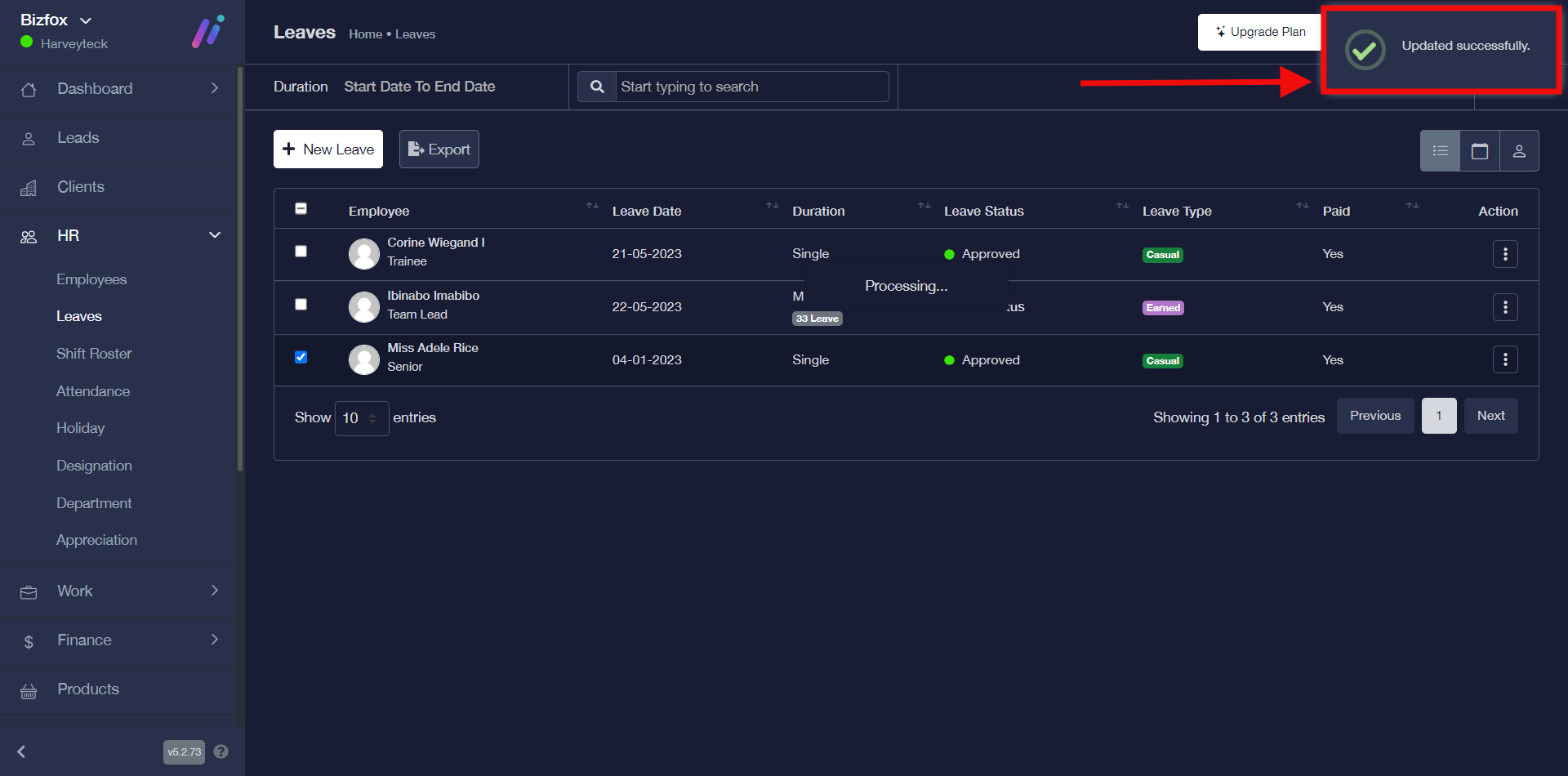
Task: Focus the Start typing to search field
Action: 751,87
